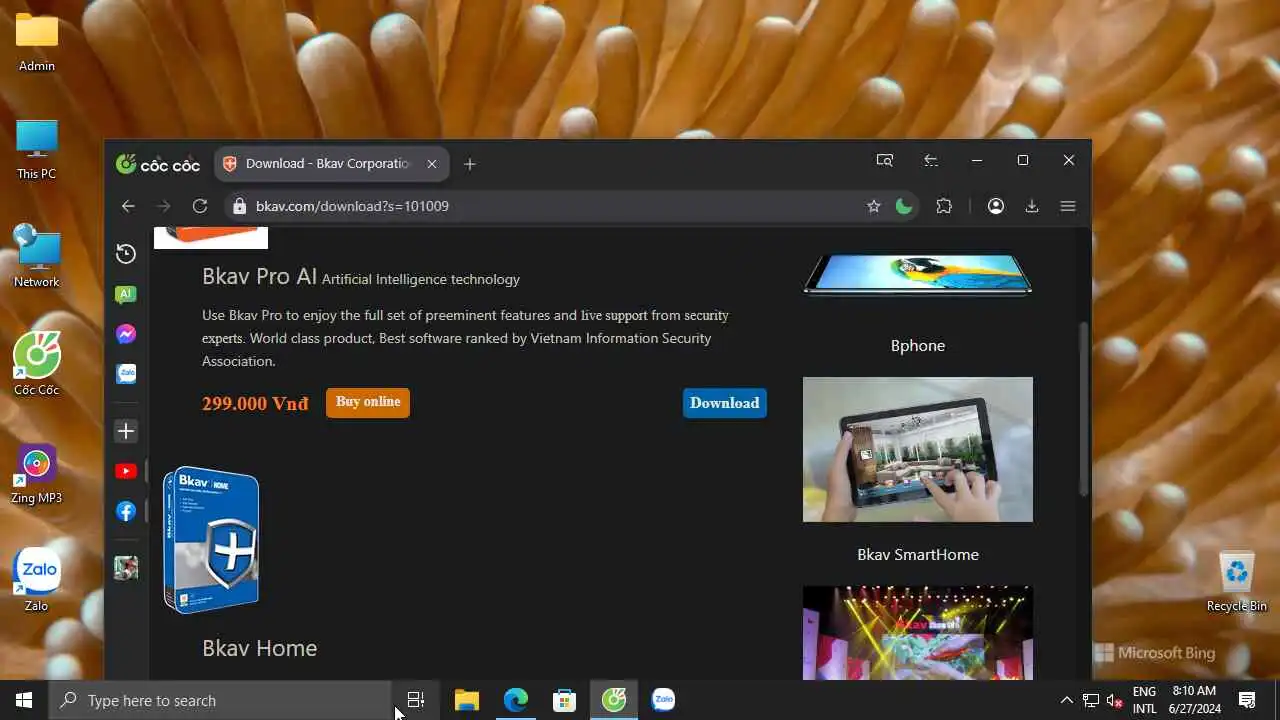Click the photo thumbnail sidebar icon
The height and width of the screenshot is (720, 1280).
point(126,568)
